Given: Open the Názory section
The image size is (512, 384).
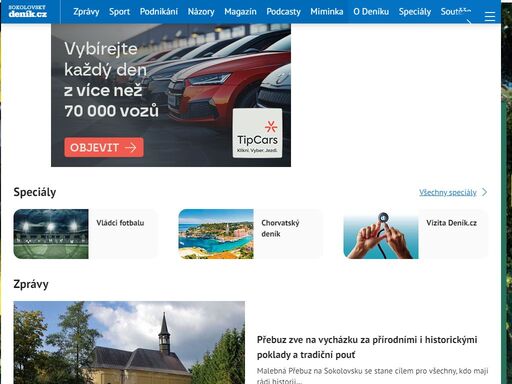Looking at the screenshot, I should pyautogui.click(x=201, y=12).
